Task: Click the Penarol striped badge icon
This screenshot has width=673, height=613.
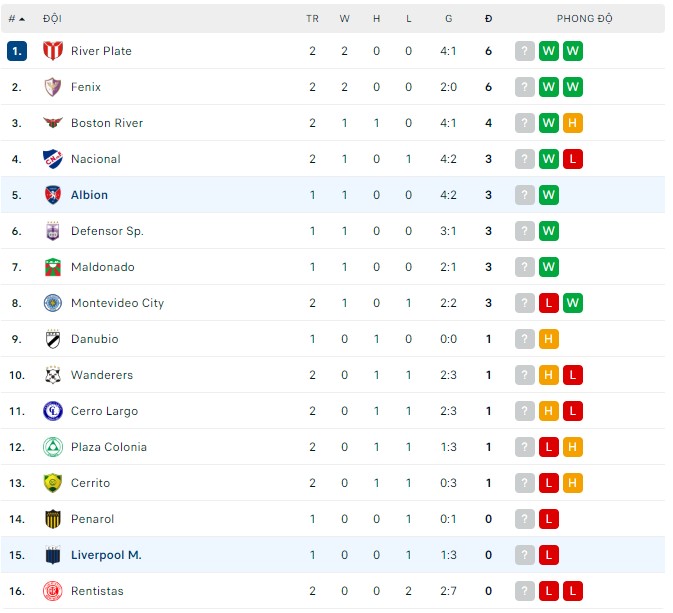Action: pos(53,519)
